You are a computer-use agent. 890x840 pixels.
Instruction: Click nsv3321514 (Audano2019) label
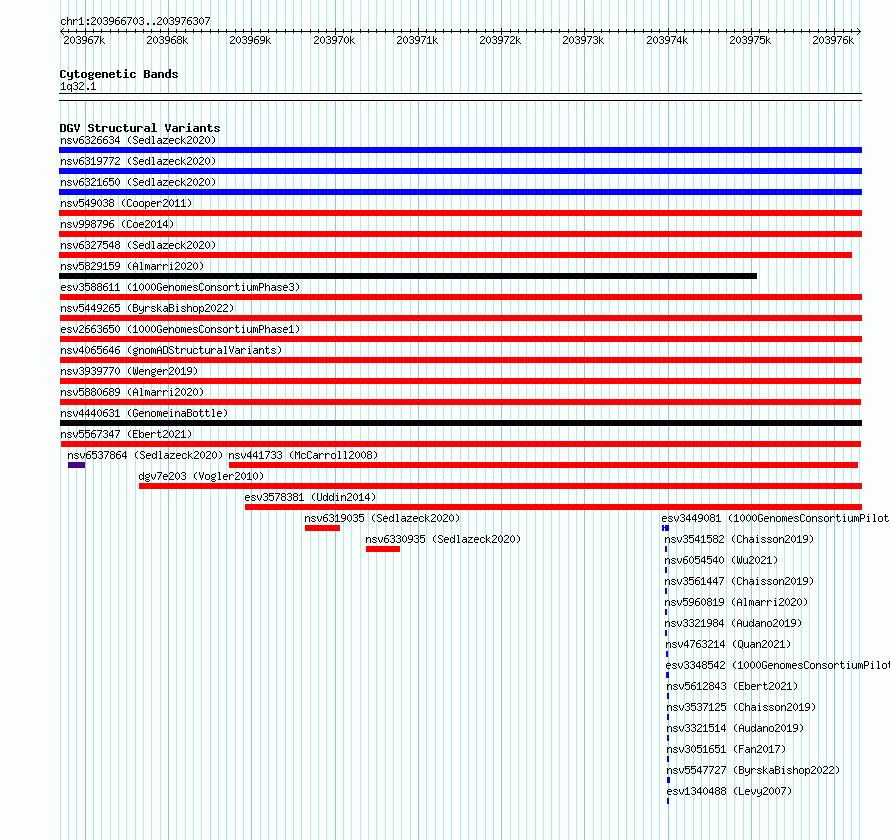(735, 728)
